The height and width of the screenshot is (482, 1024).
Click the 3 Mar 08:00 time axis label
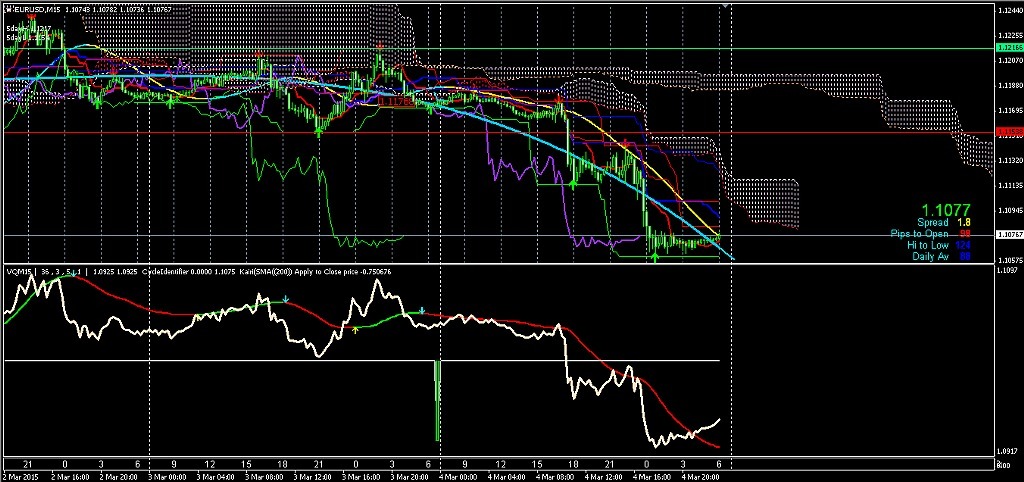point(264,476)
